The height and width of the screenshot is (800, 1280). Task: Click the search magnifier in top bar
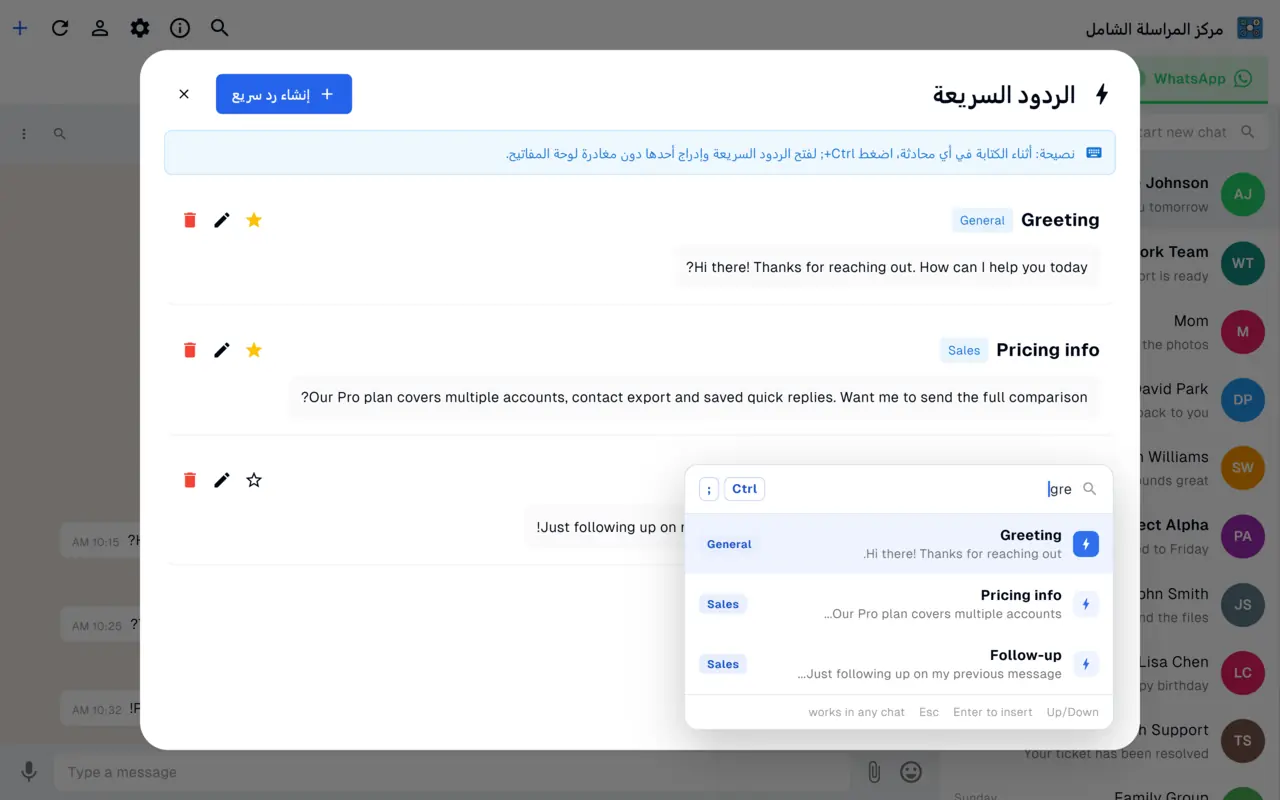(x=220, y=28)
